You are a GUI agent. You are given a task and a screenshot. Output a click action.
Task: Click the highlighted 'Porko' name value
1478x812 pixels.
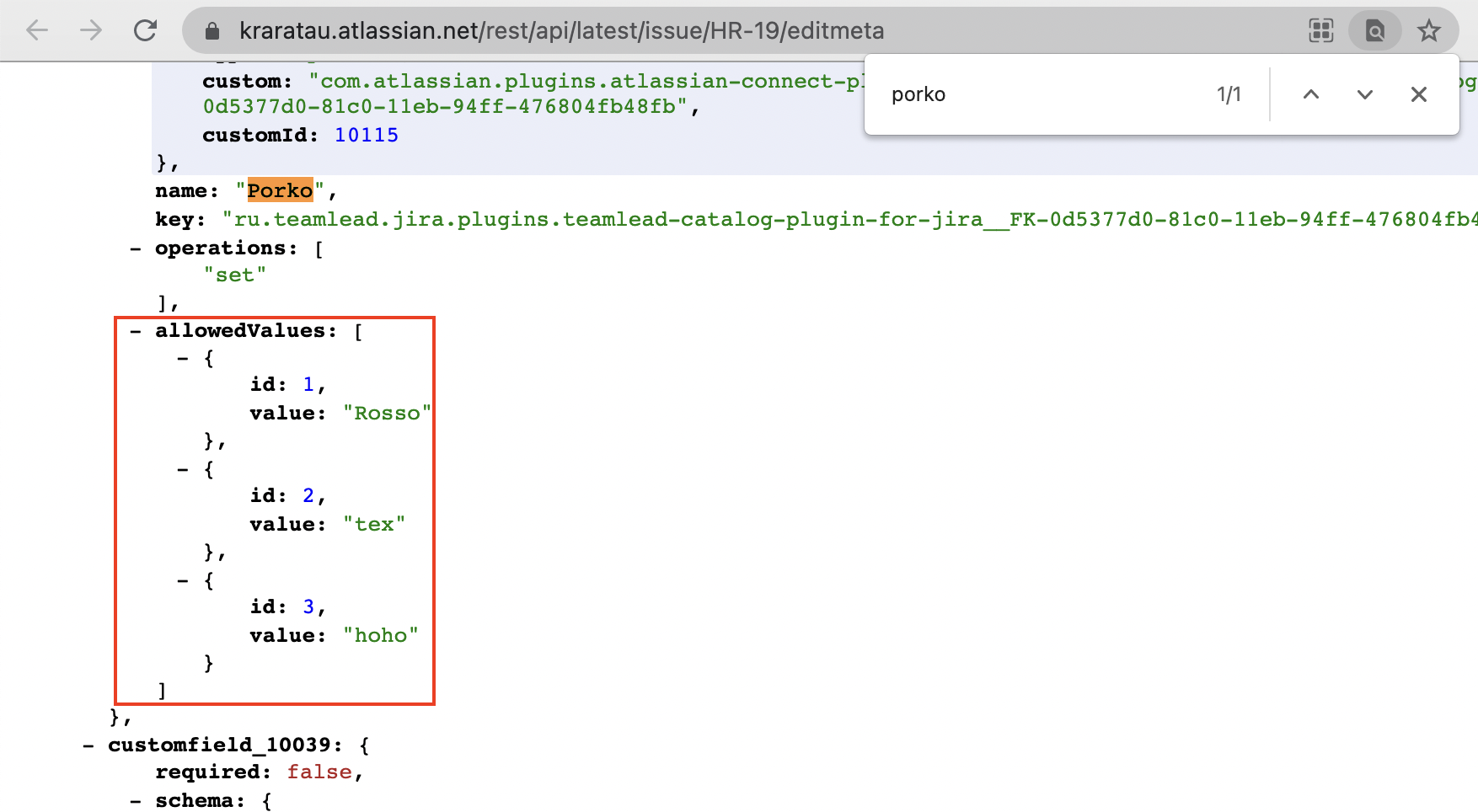280,191
